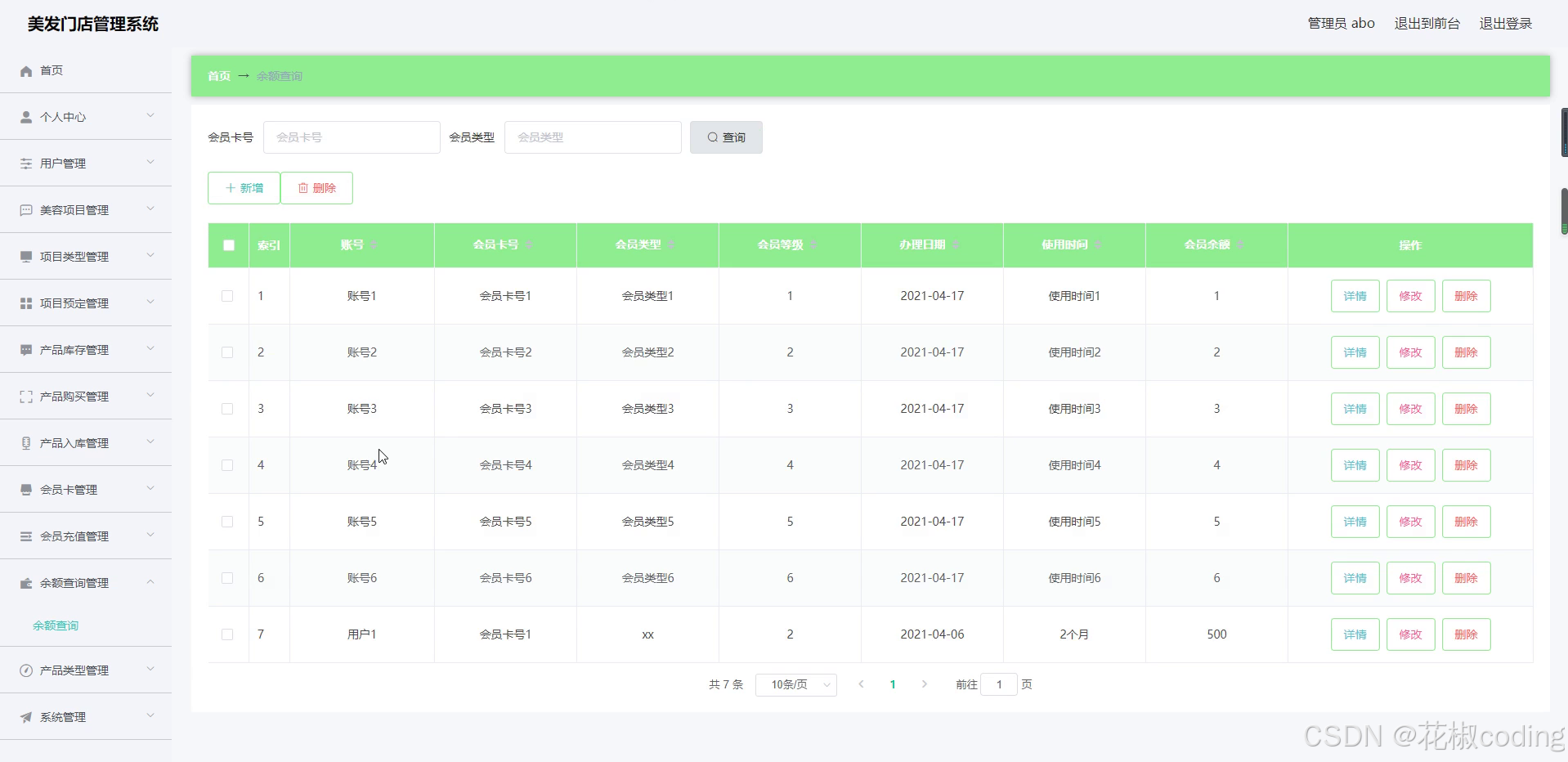The height and width of the screenshot is (762, 1568).
Task: Click the 查询 search button
Action: (726, 137)
